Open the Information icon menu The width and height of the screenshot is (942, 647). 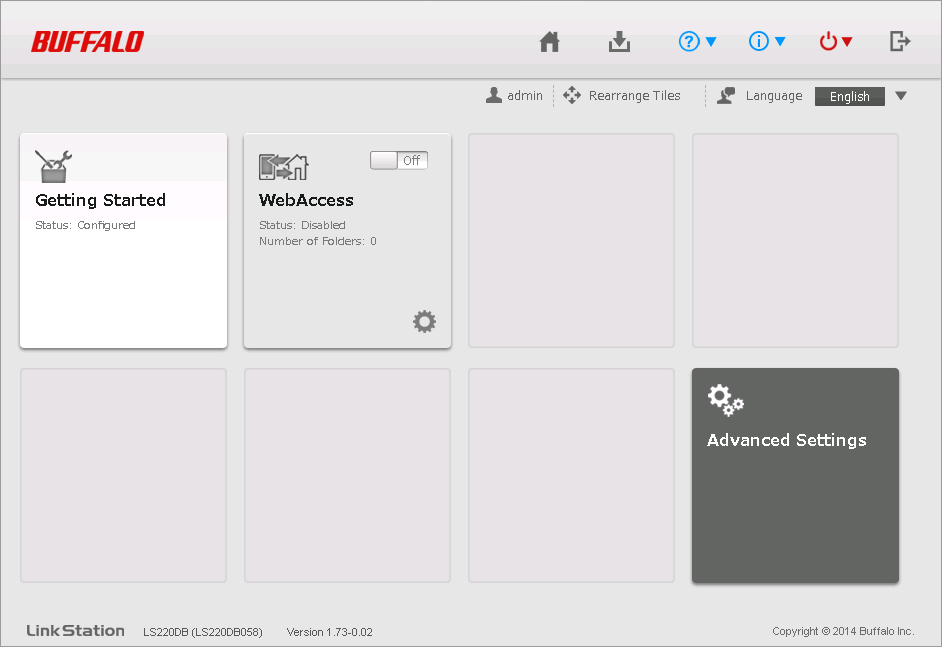tap(767, 41)
